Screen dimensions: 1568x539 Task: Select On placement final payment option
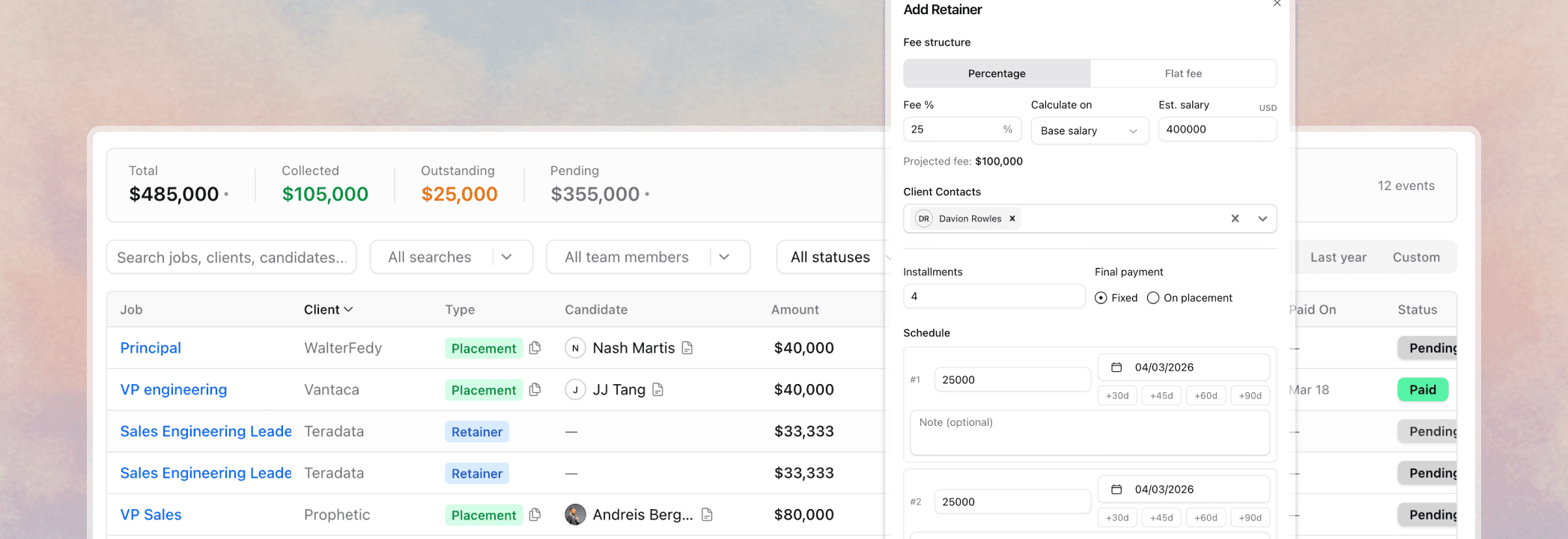click(x=1190, y=298)
